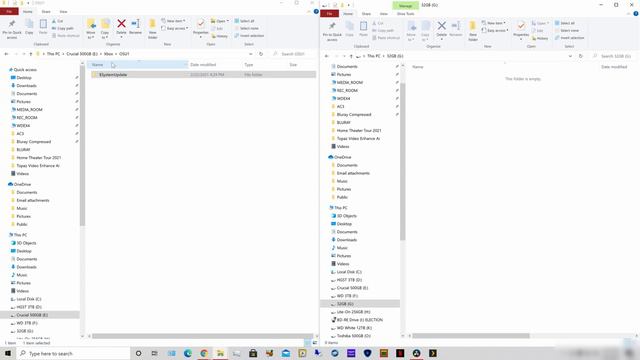Click the red Delete icon in left window
Screen dimensions: 640x360
tap(121, 24)
